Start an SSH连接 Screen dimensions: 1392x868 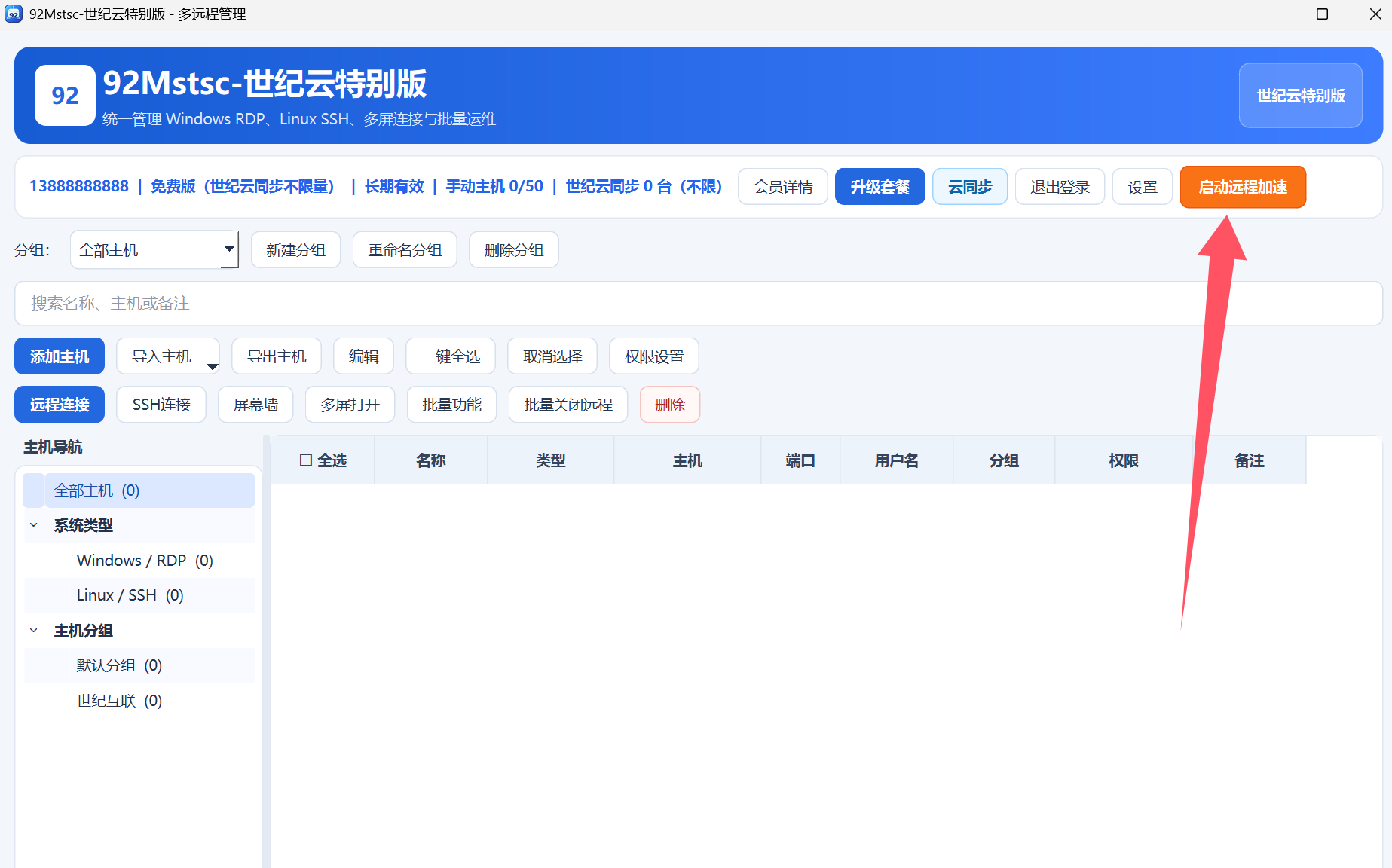tap(161, 405)
